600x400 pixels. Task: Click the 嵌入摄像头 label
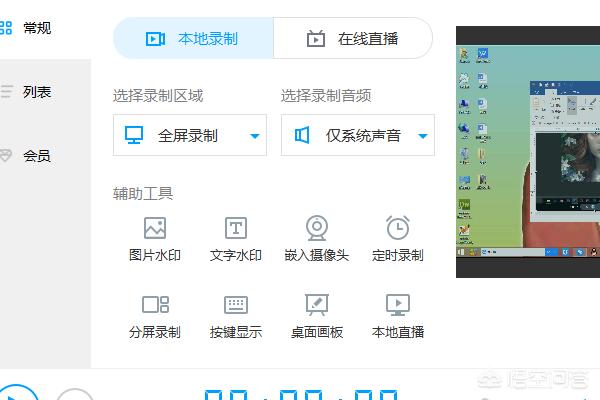click(x=317, y=255)
